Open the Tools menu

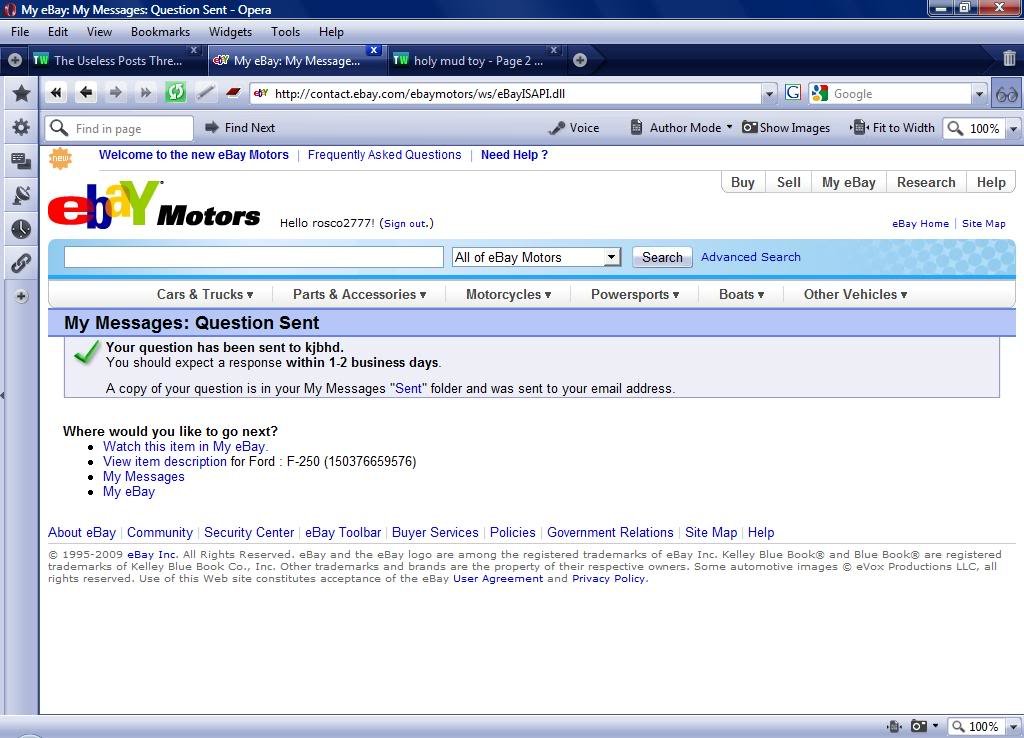(x=285, y=31)
